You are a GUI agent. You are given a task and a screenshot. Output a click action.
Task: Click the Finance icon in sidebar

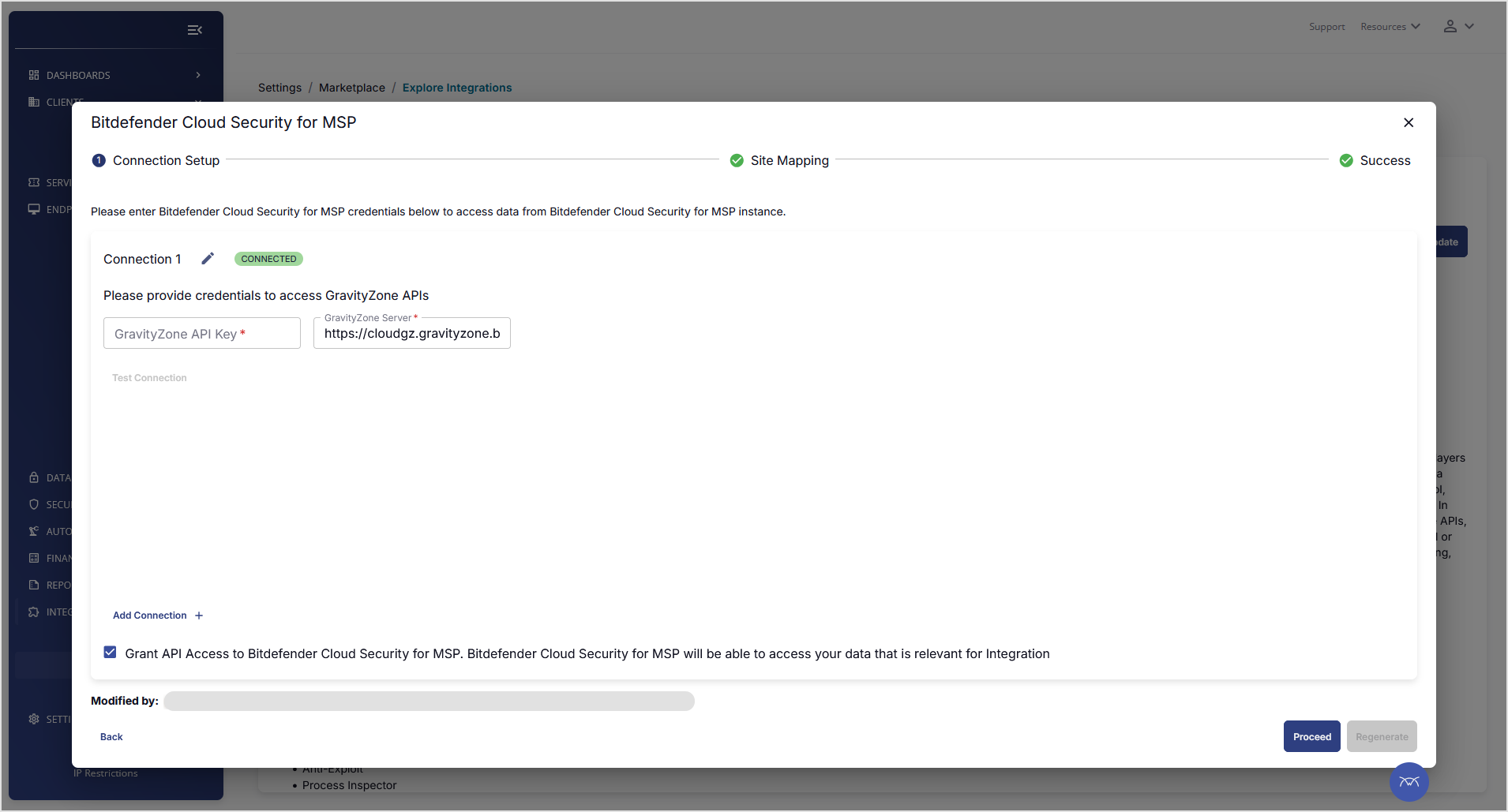pos(34,558)
